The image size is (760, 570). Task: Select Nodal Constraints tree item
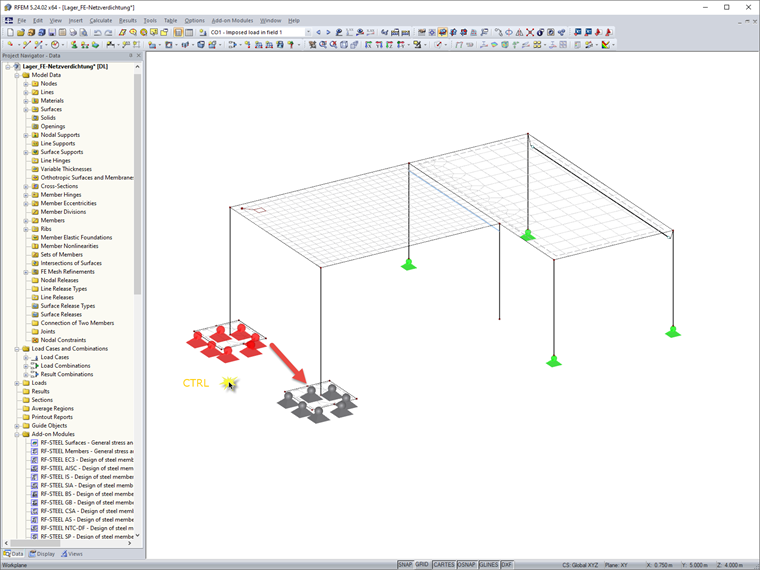tap(63, 340)
